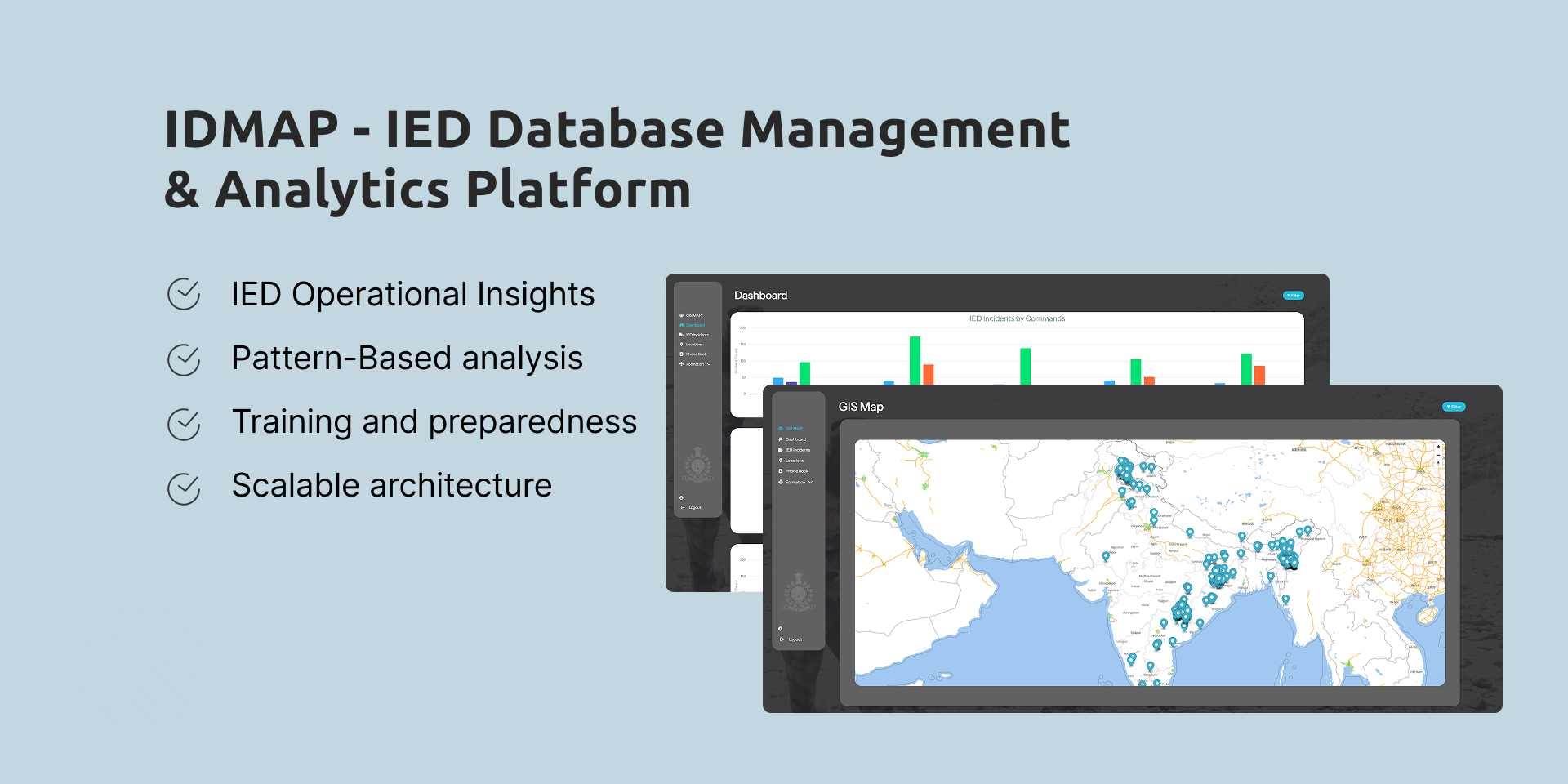The width and height of the screenshot is (1568, 784).
Task: Click the logout arrow icon in the Dashboard window sidebar
Action: (x=683, y=507)
